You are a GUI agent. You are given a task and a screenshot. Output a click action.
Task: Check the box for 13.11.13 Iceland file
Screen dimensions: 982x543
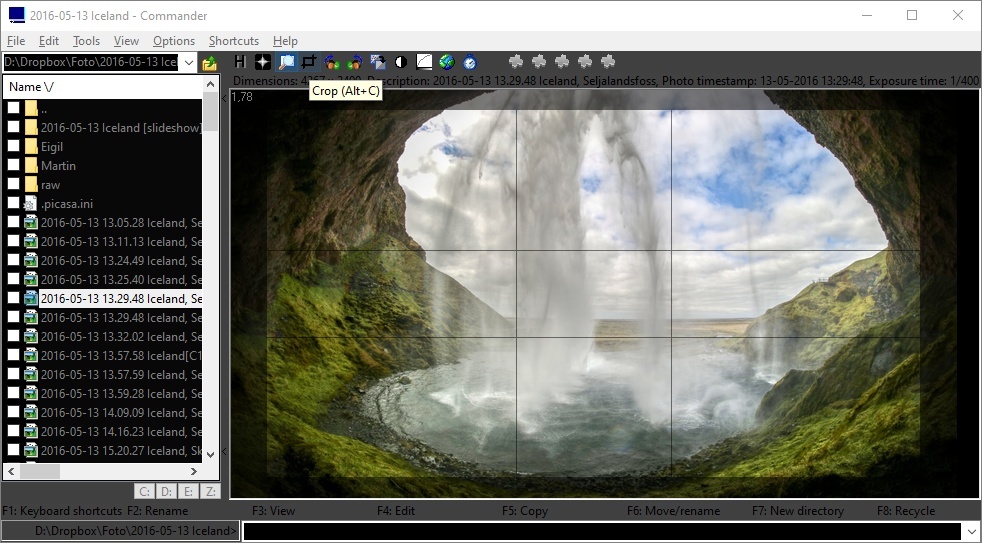click(x=13, y=241)
